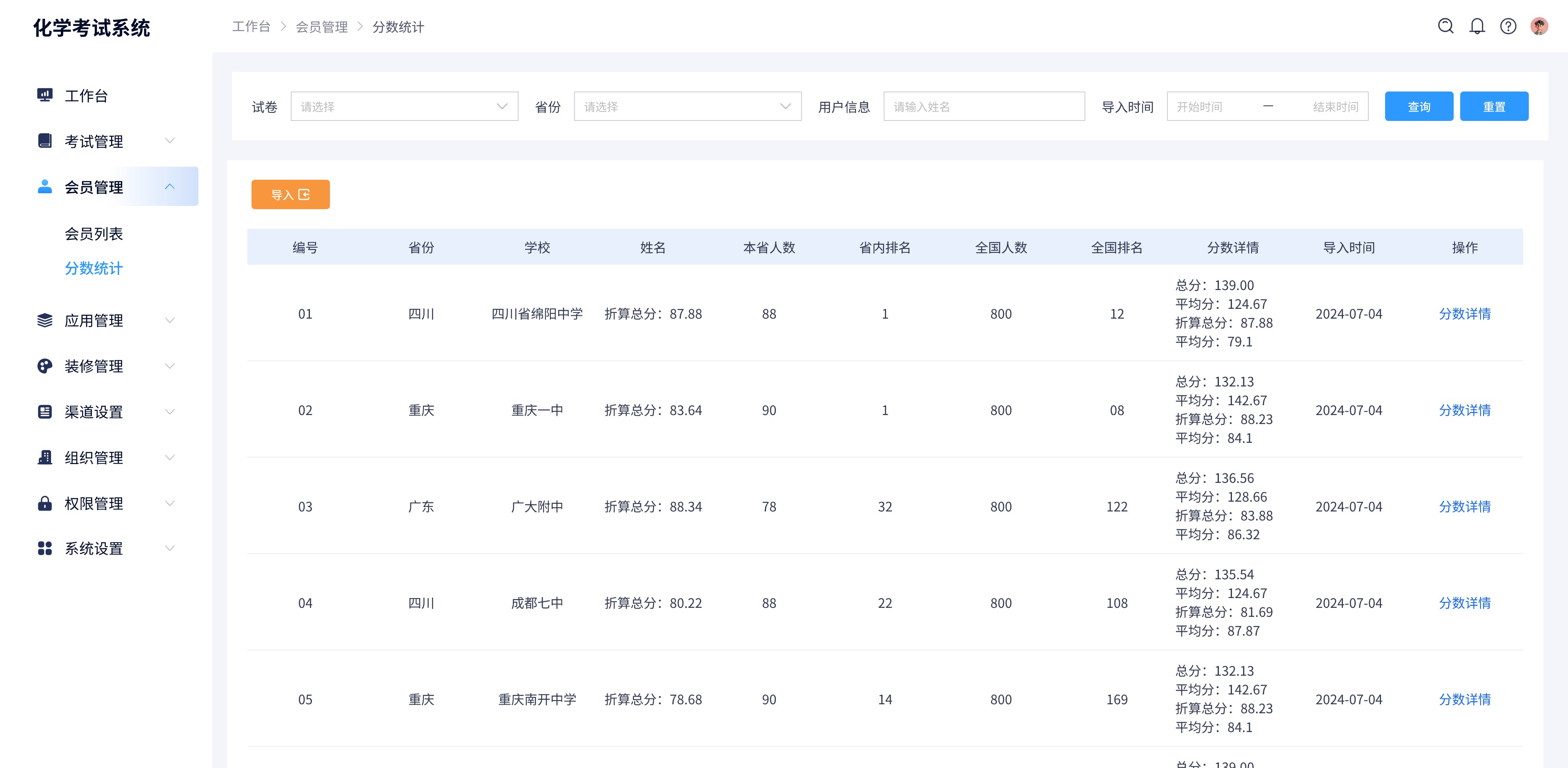Image resolution: width=1568 pixels, height=768 pixels.
Task: Go to 工作台 via the breadcrumb
Action: tap(252, 26)
